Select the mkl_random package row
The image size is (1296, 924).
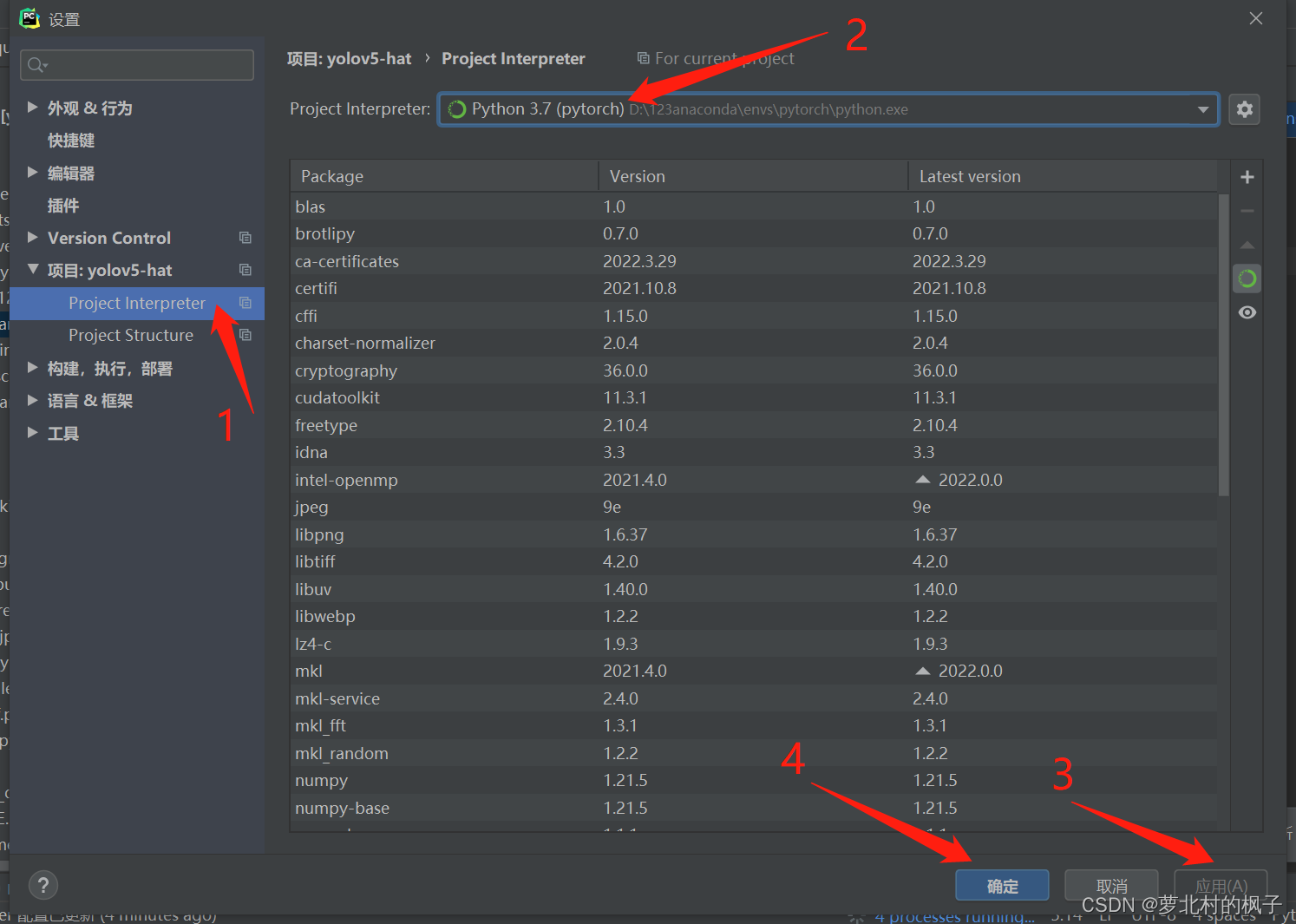tap(754, 753)
